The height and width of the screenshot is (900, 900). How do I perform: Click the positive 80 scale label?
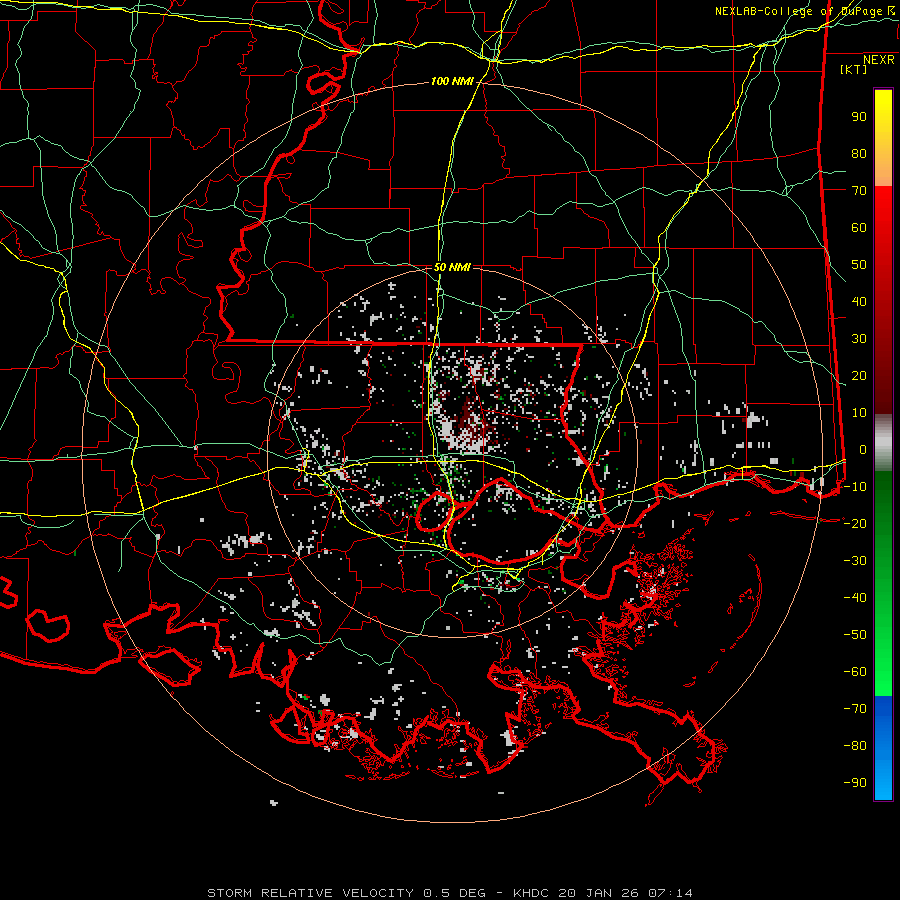(x=859, y=153)
